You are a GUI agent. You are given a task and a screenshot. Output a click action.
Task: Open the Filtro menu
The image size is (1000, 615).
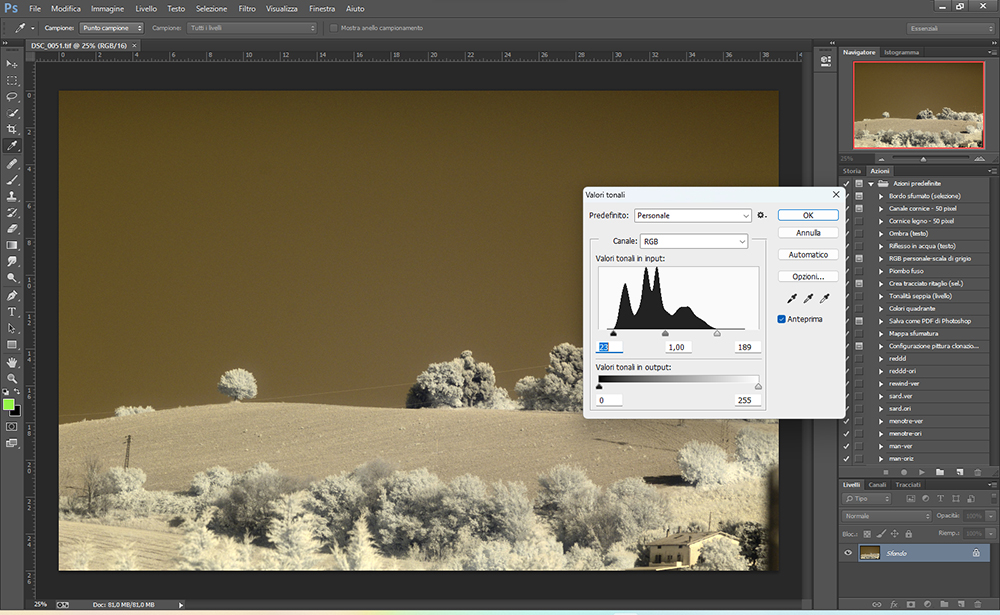[247, 8]
